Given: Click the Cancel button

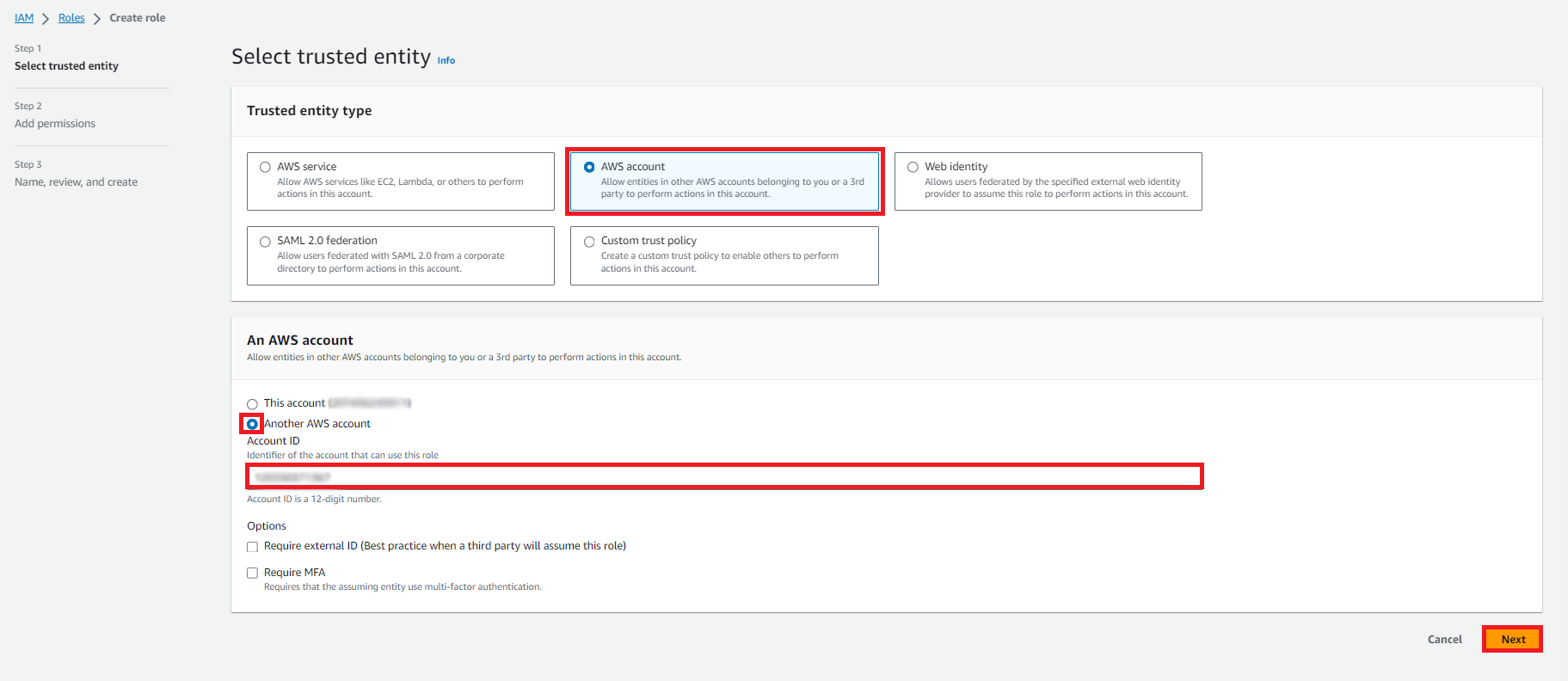Looking at the screenshot, I should [x=1444, y=639].
